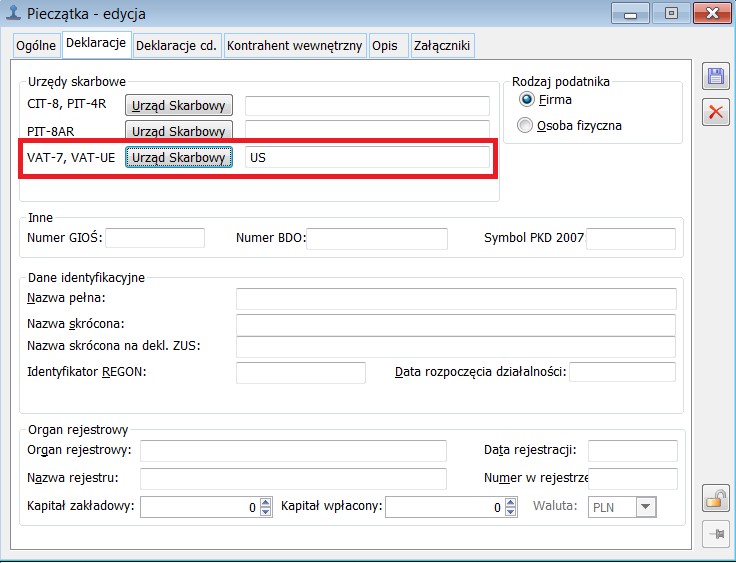Open the Waluta PLN dropdown
The image size is (736, 563).
click(x=646, y=507)
